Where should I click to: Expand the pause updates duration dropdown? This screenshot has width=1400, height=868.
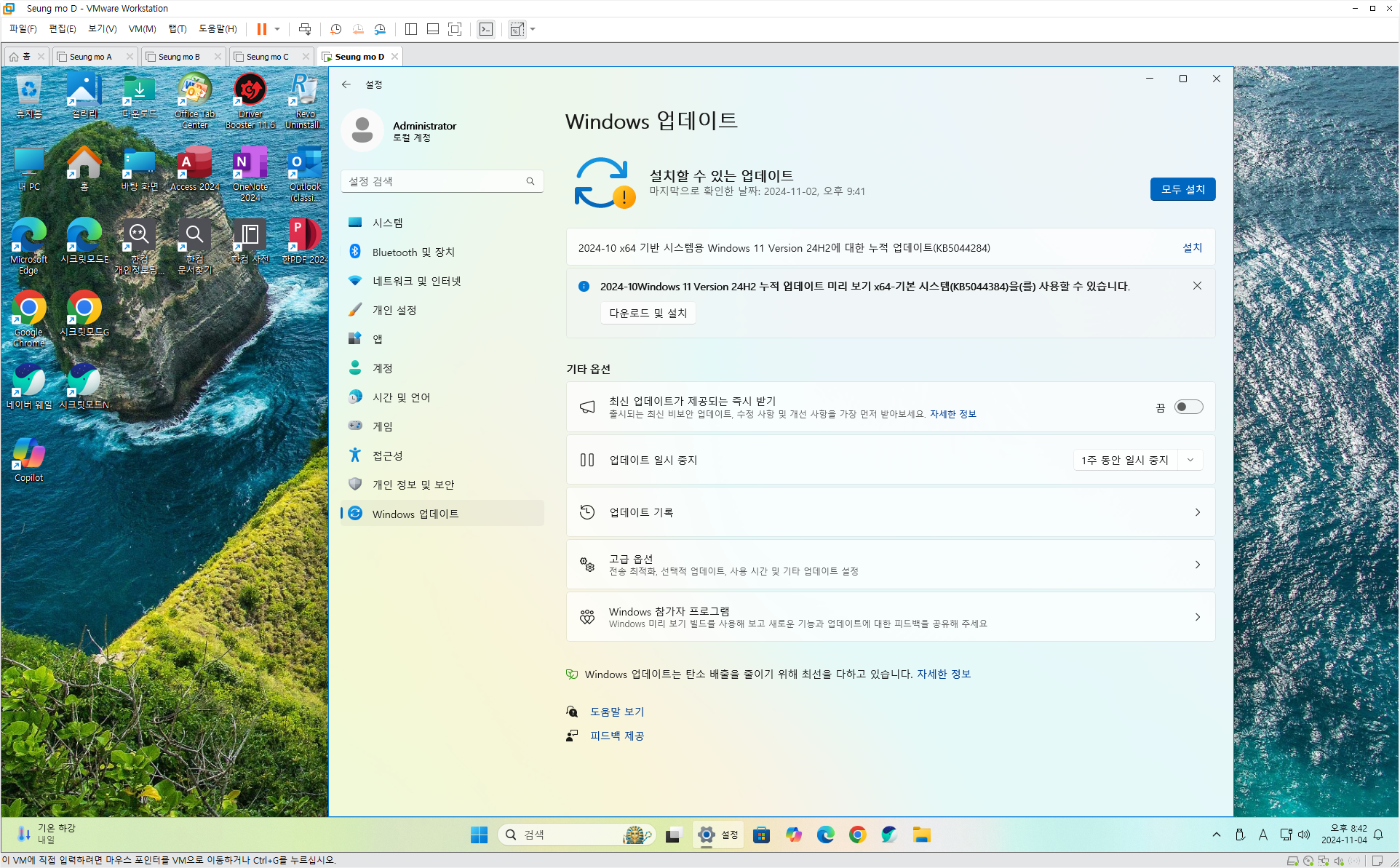1190,460
